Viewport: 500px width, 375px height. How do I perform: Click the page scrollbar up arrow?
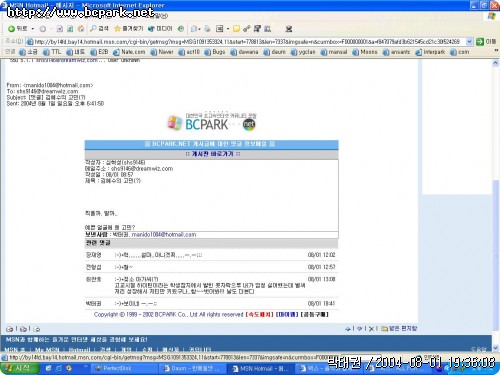(496, 63)
